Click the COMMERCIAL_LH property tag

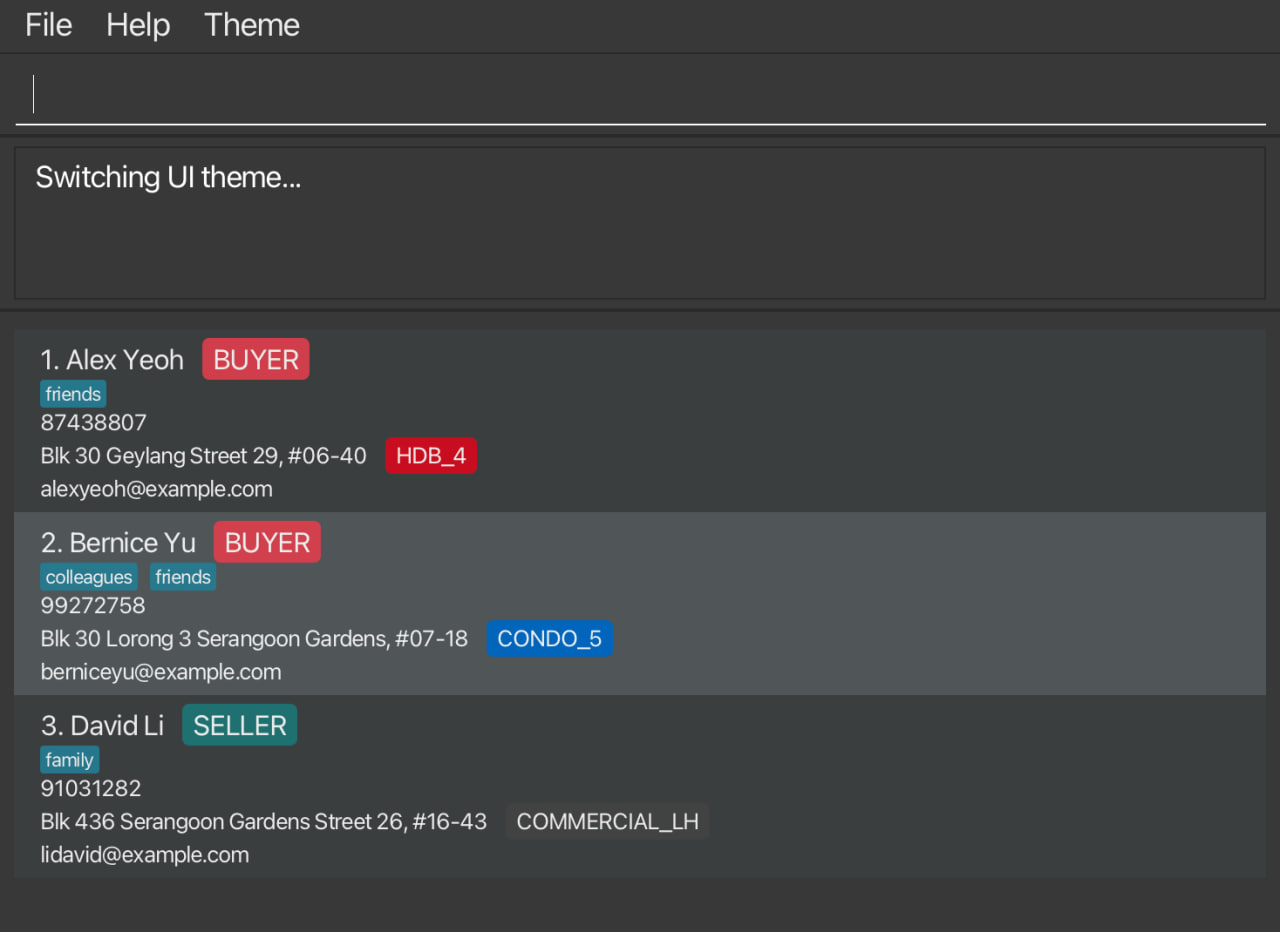[x=607, y=822]
